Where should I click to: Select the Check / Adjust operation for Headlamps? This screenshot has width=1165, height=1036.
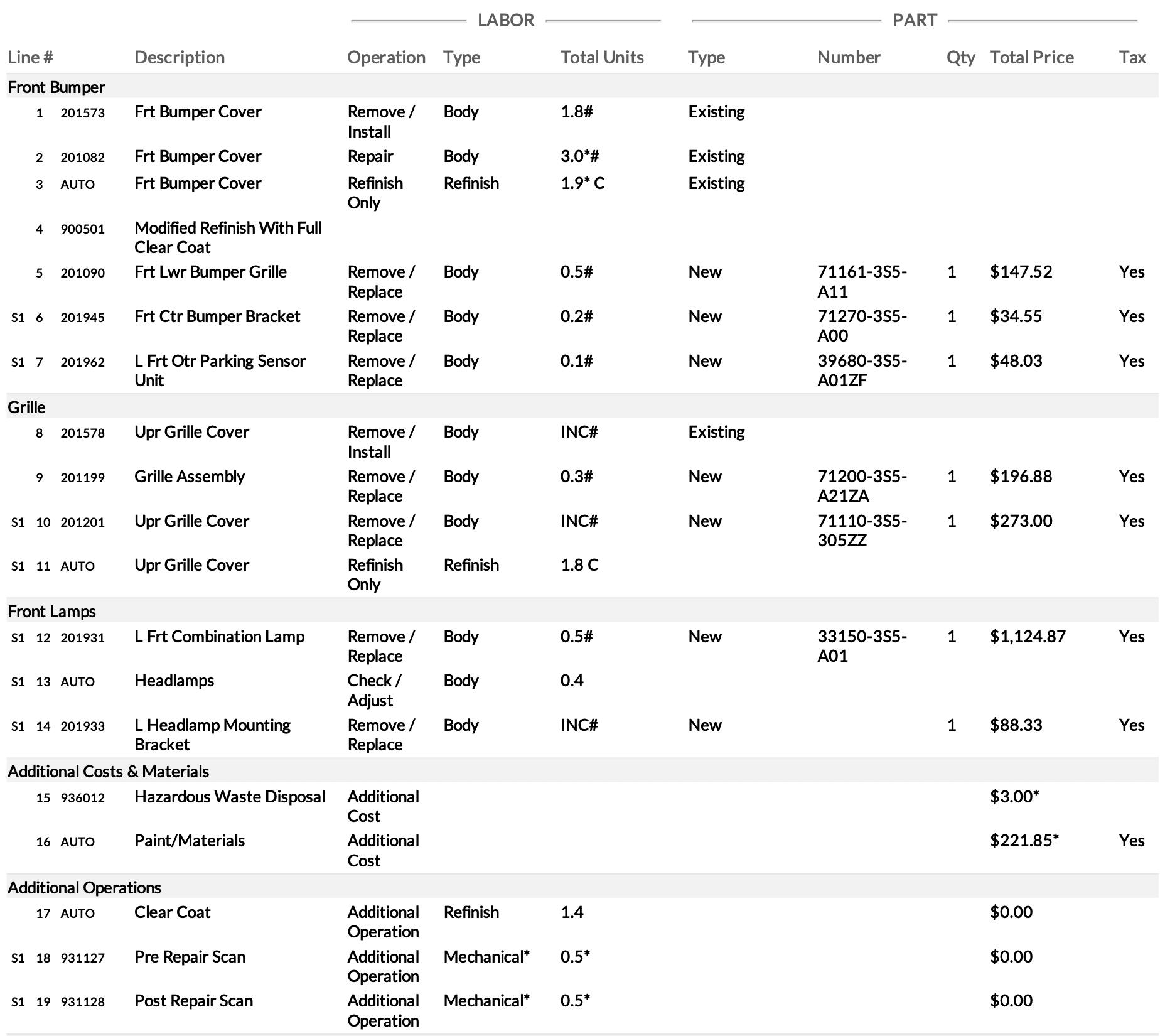click(x=374, y=691)
